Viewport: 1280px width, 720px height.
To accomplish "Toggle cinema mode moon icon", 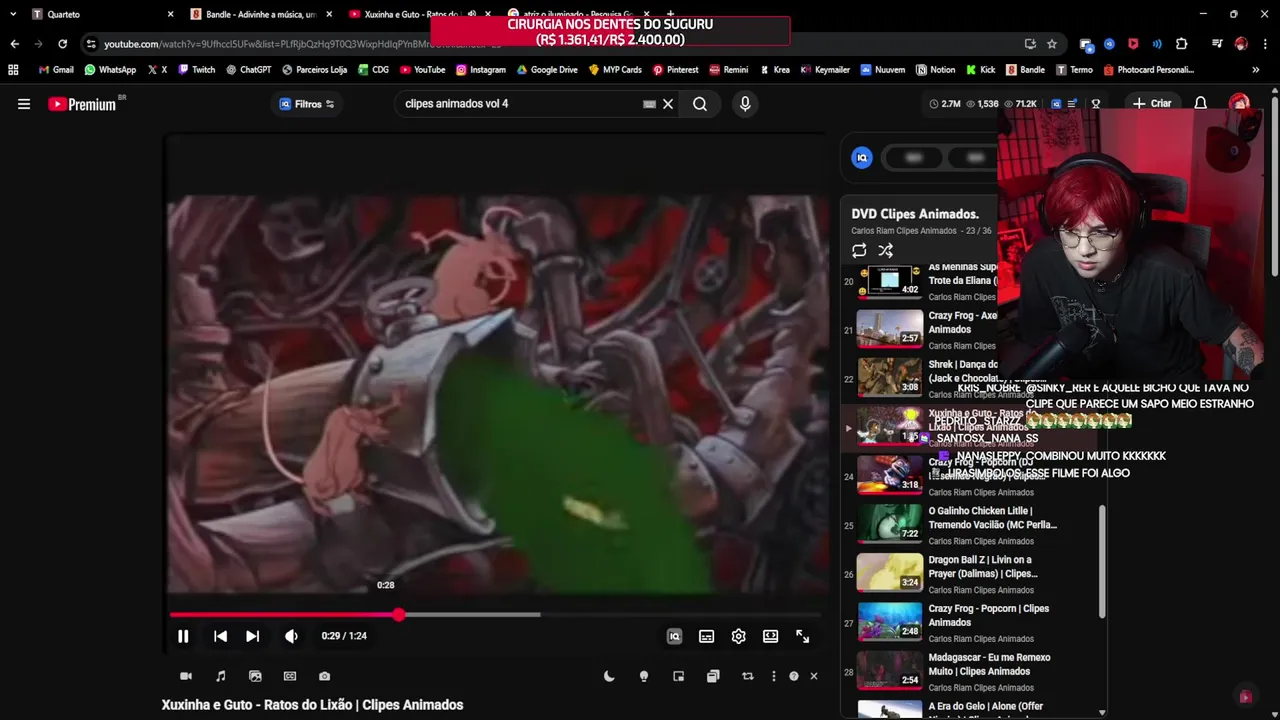I will tap(609, 676).
